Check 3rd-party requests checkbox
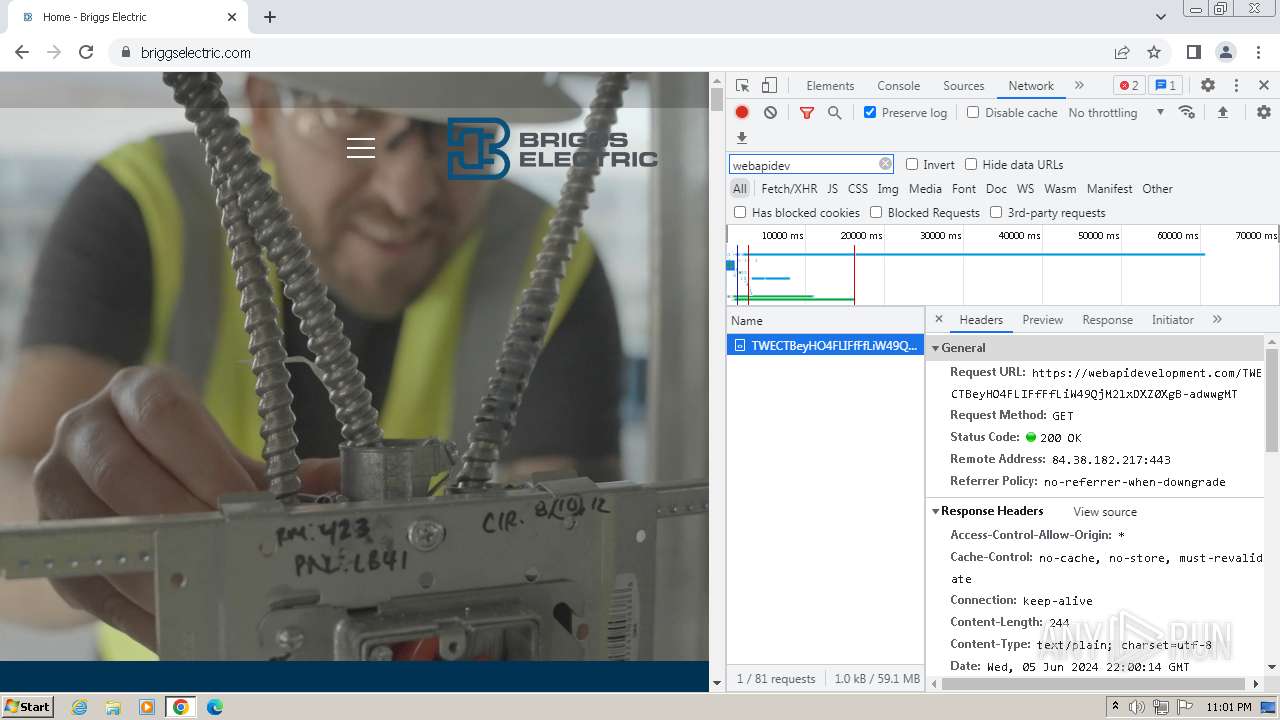 [996, 212]
